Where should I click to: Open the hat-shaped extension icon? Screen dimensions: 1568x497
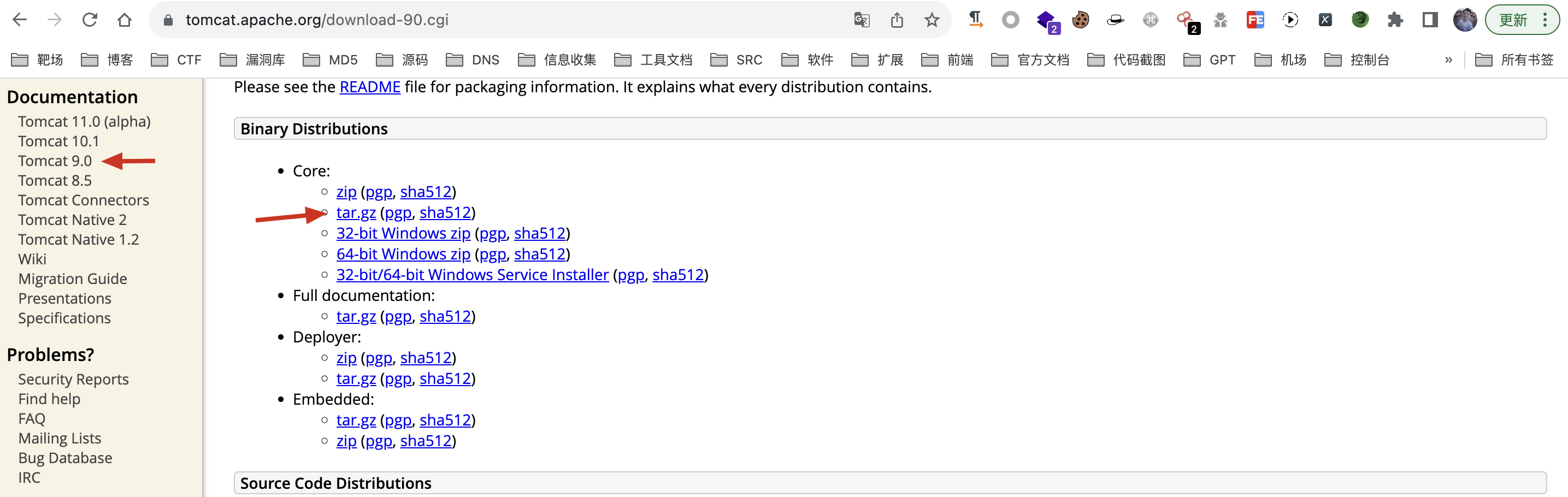pyautogui.click(x=1115, y=20)
